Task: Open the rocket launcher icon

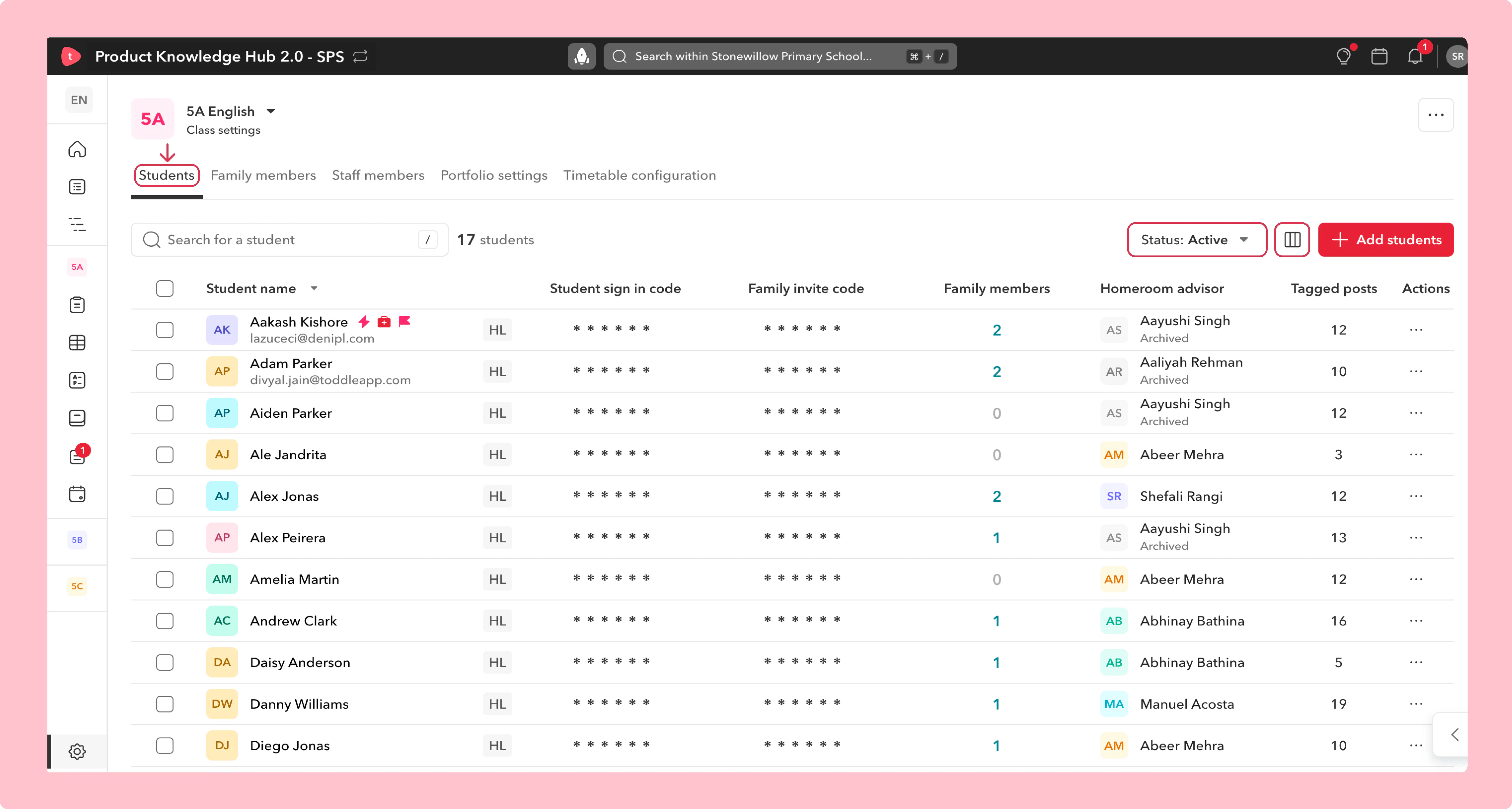Action: pos(581,56)
